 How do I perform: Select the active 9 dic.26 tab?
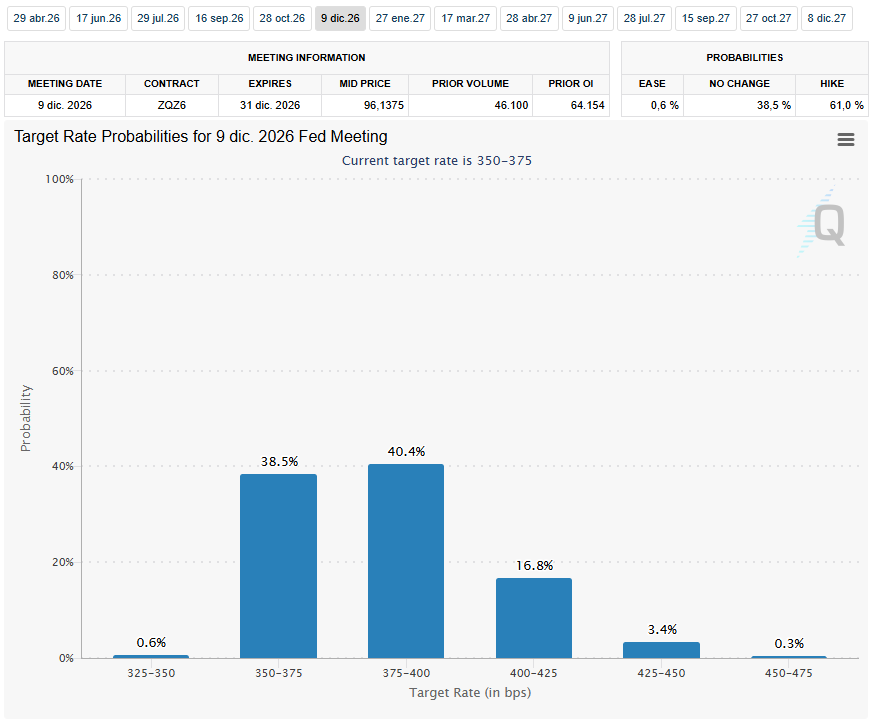coord(340,18)
